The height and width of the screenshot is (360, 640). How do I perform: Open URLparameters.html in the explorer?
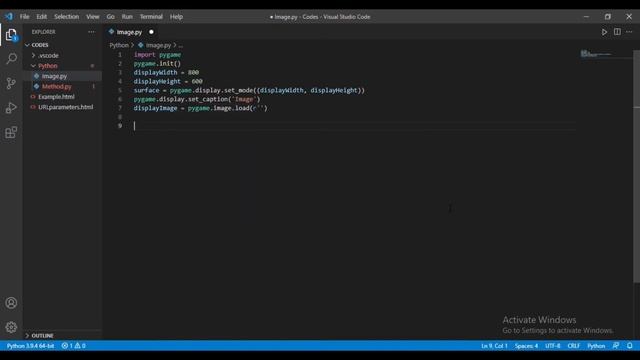[x=66, y=107]
